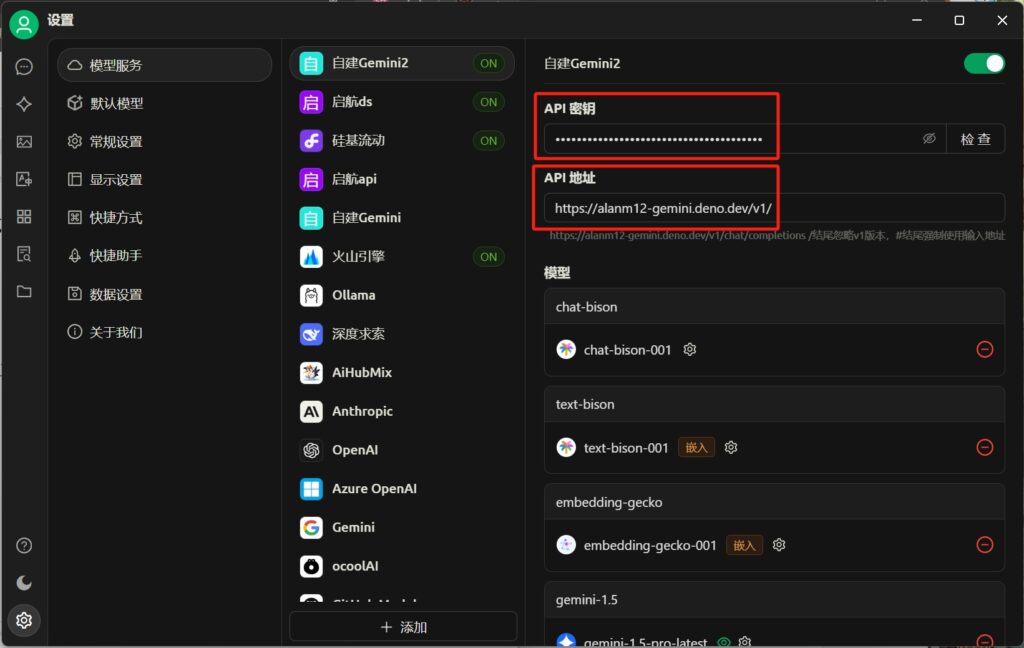Image resolution: width=1024 pixels, height=648 pixels.
Task: Open the 快捷助手 settings section
Action: (165, 255)
